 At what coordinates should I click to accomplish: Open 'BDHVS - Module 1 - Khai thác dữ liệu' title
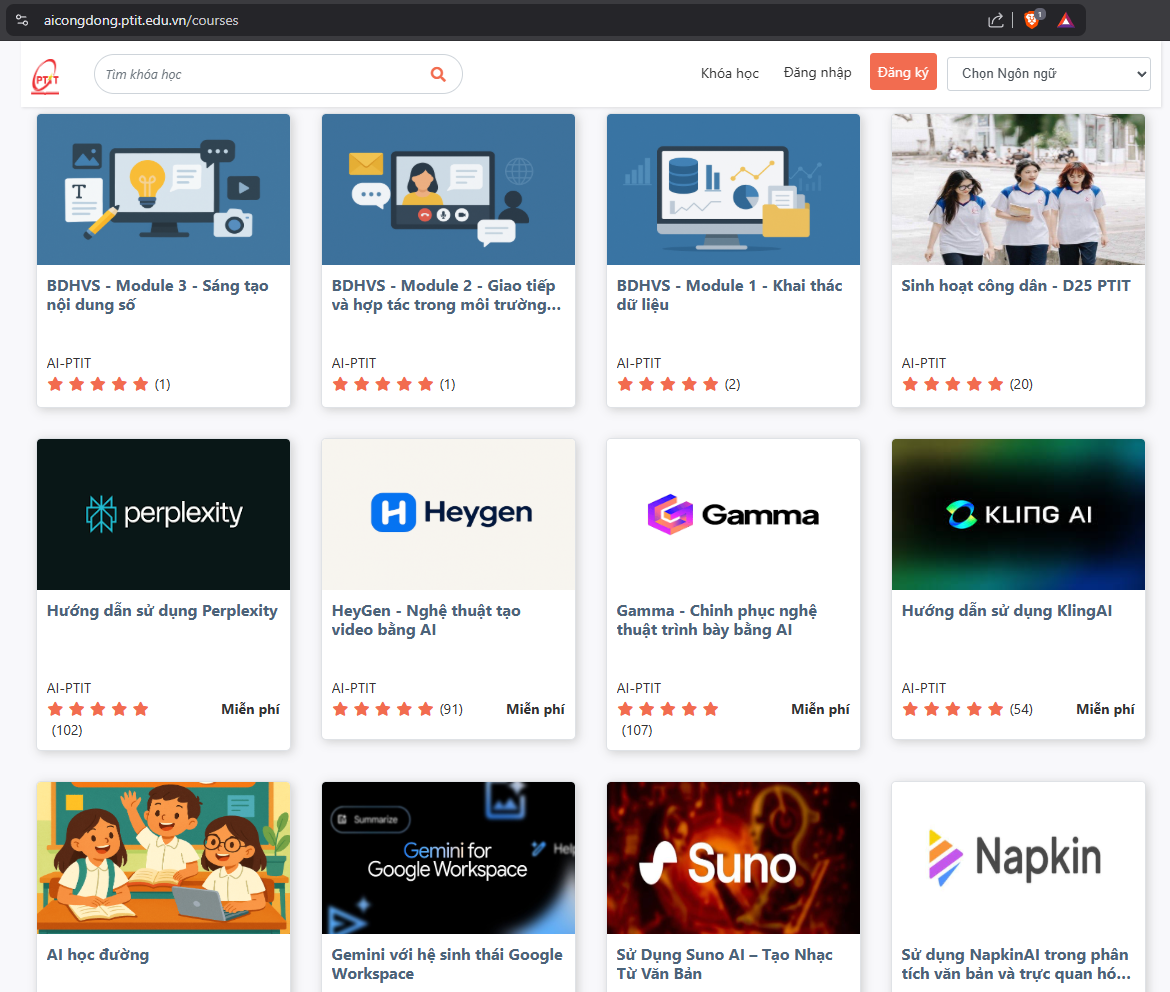[x=729, y=295]
